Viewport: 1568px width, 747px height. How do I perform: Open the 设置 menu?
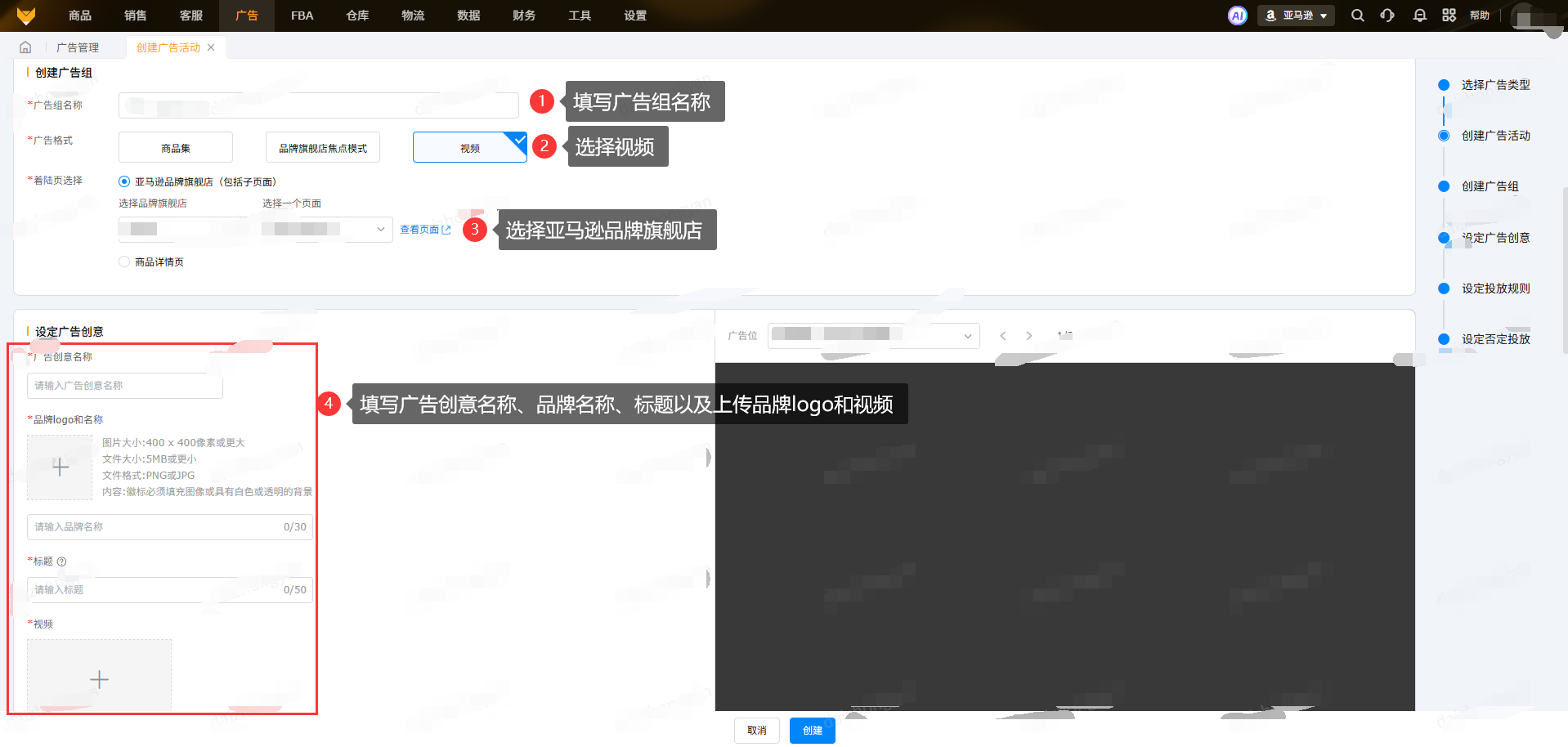636,16
